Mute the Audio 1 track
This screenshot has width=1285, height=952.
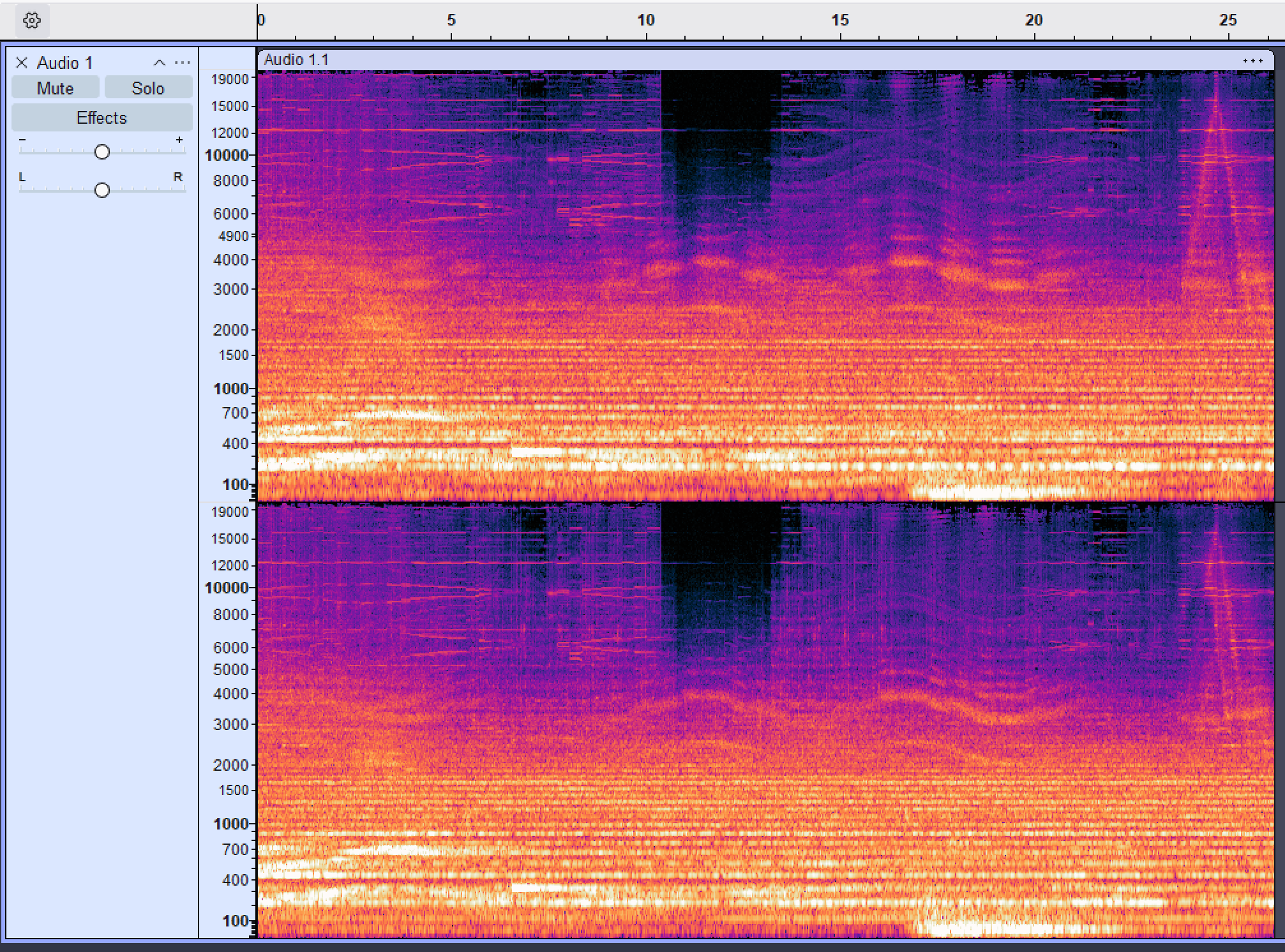56,88
